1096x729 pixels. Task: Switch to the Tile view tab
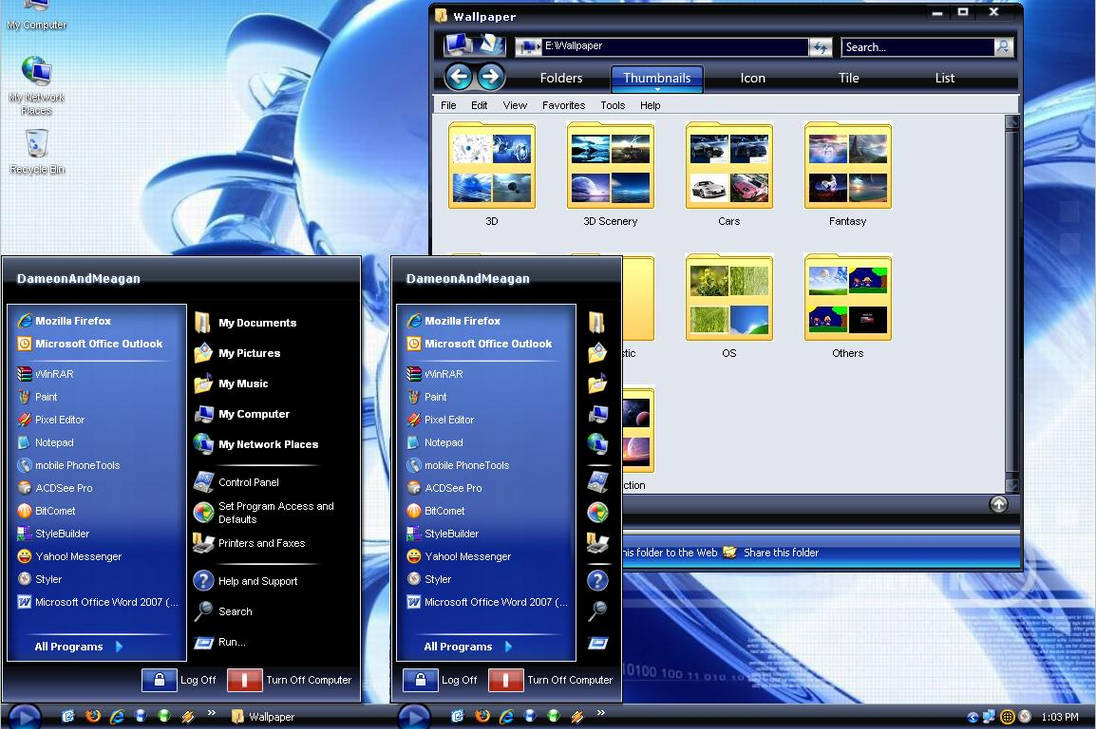(x=848, y=78)
